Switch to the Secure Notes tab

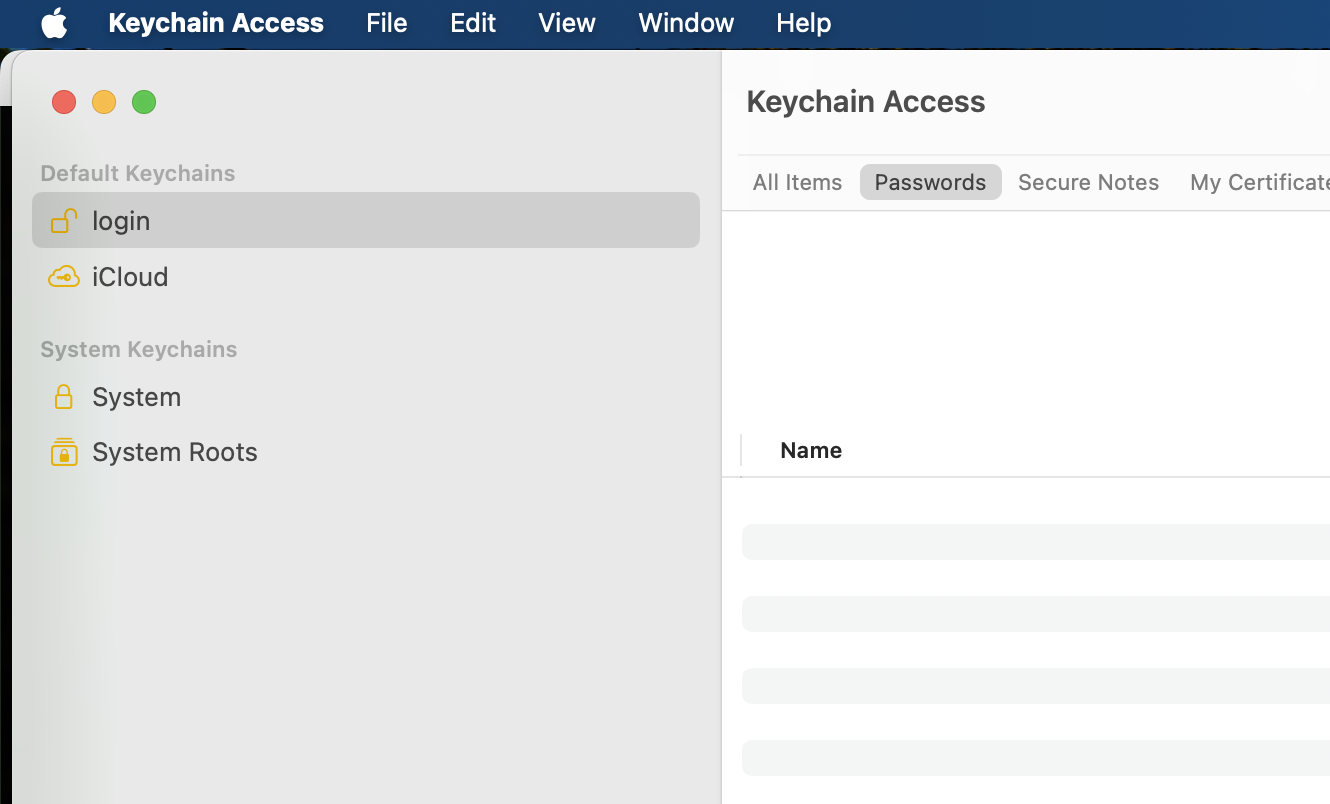[1088, 182]
